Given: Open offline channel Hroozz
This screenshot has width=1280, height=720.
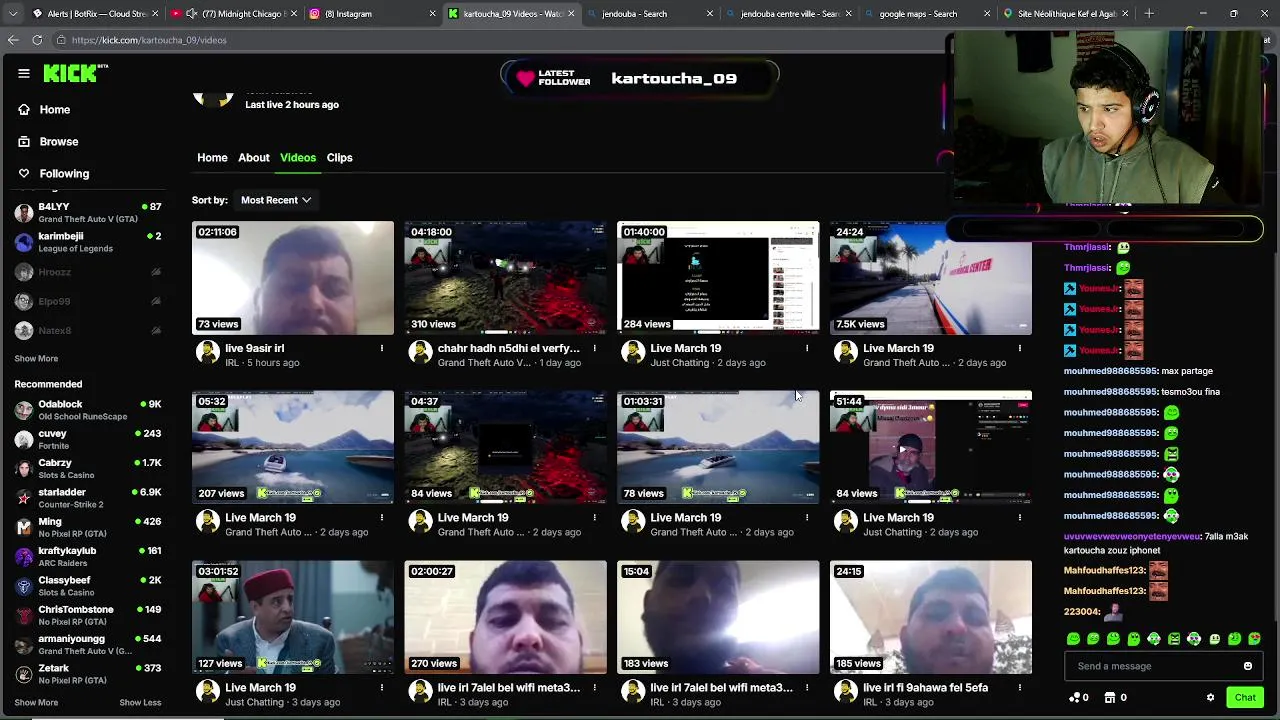Looking at the screenshot, I should point(87,272).
